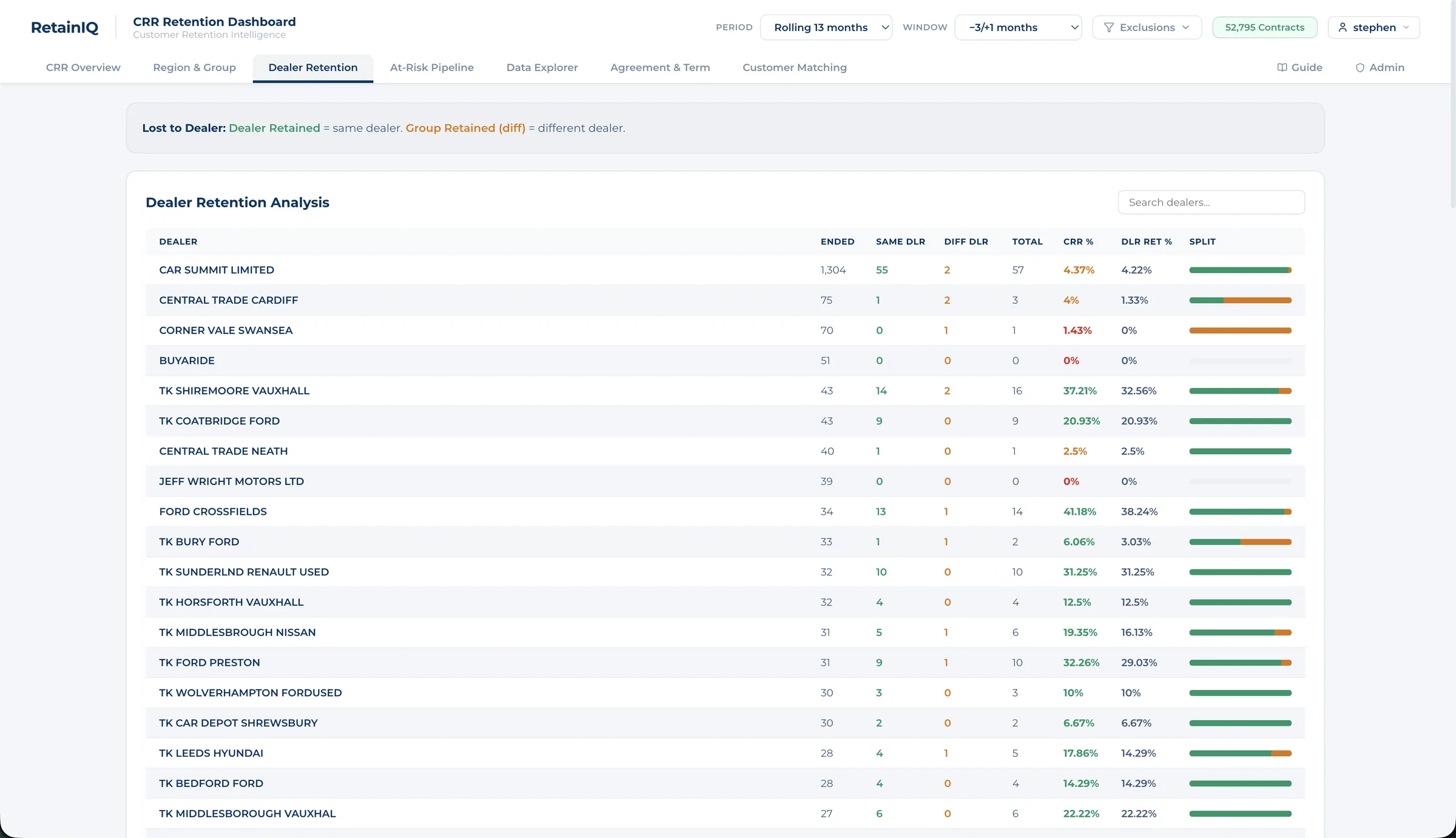Click the user profile icon beside stephen
The width and height of the screenshot is (1456, 838).
1343,27
